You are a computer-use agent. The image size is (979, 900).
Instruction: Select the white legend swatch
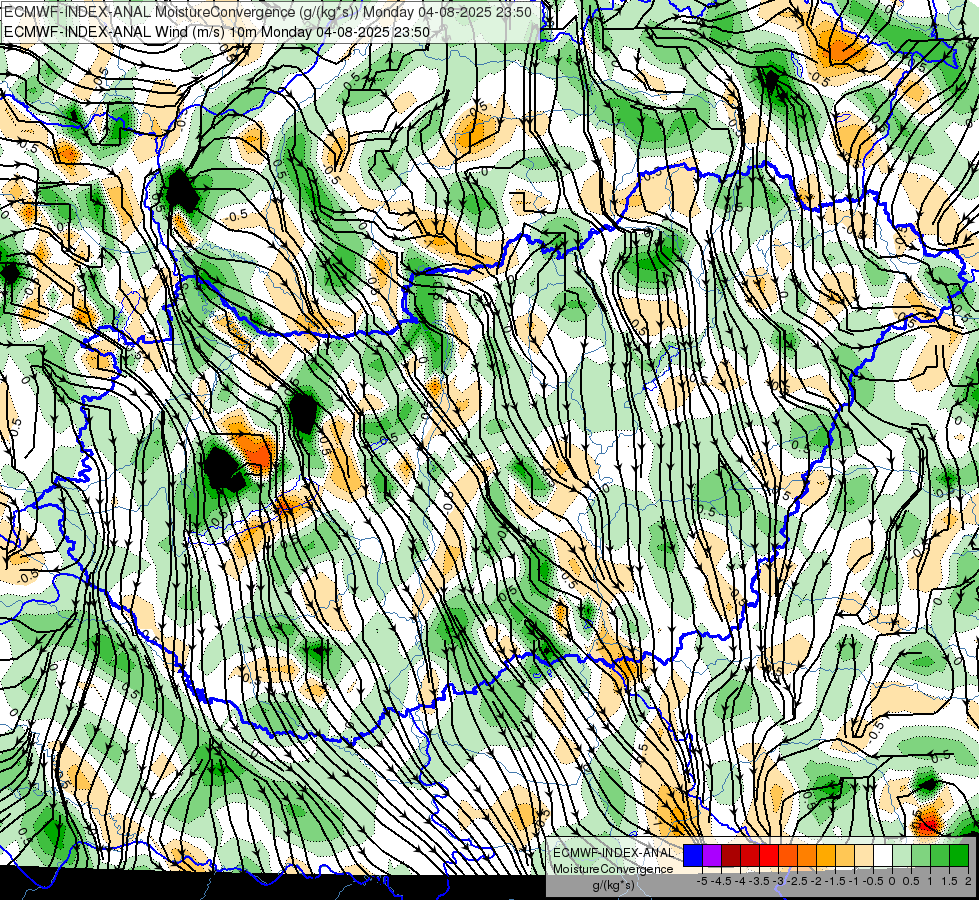(883, 856)
